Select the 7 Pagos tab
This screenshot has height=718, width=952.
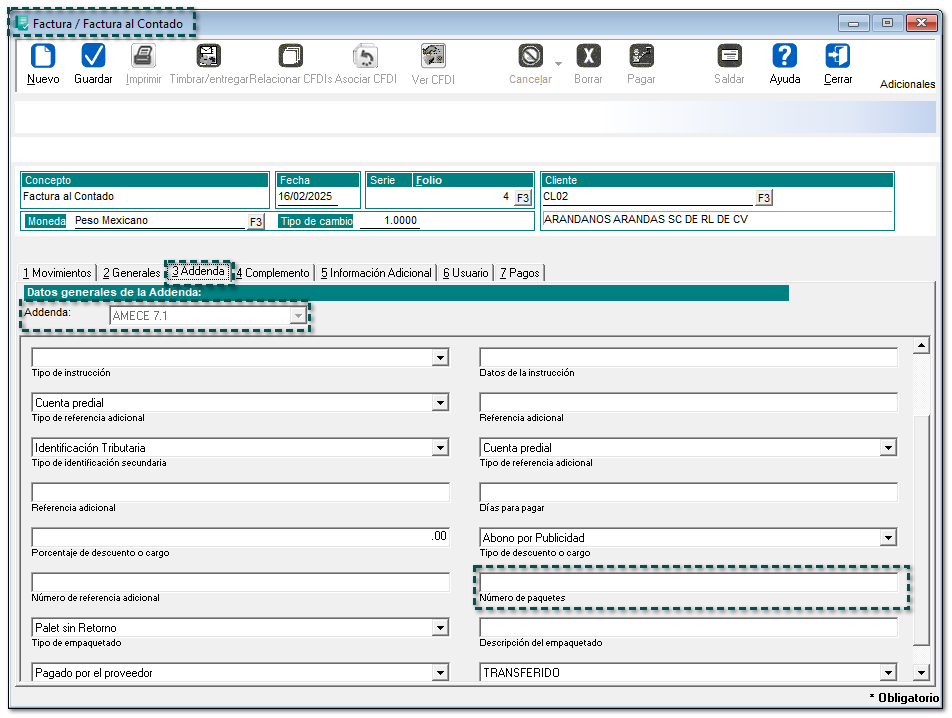[x=519, y=273]
